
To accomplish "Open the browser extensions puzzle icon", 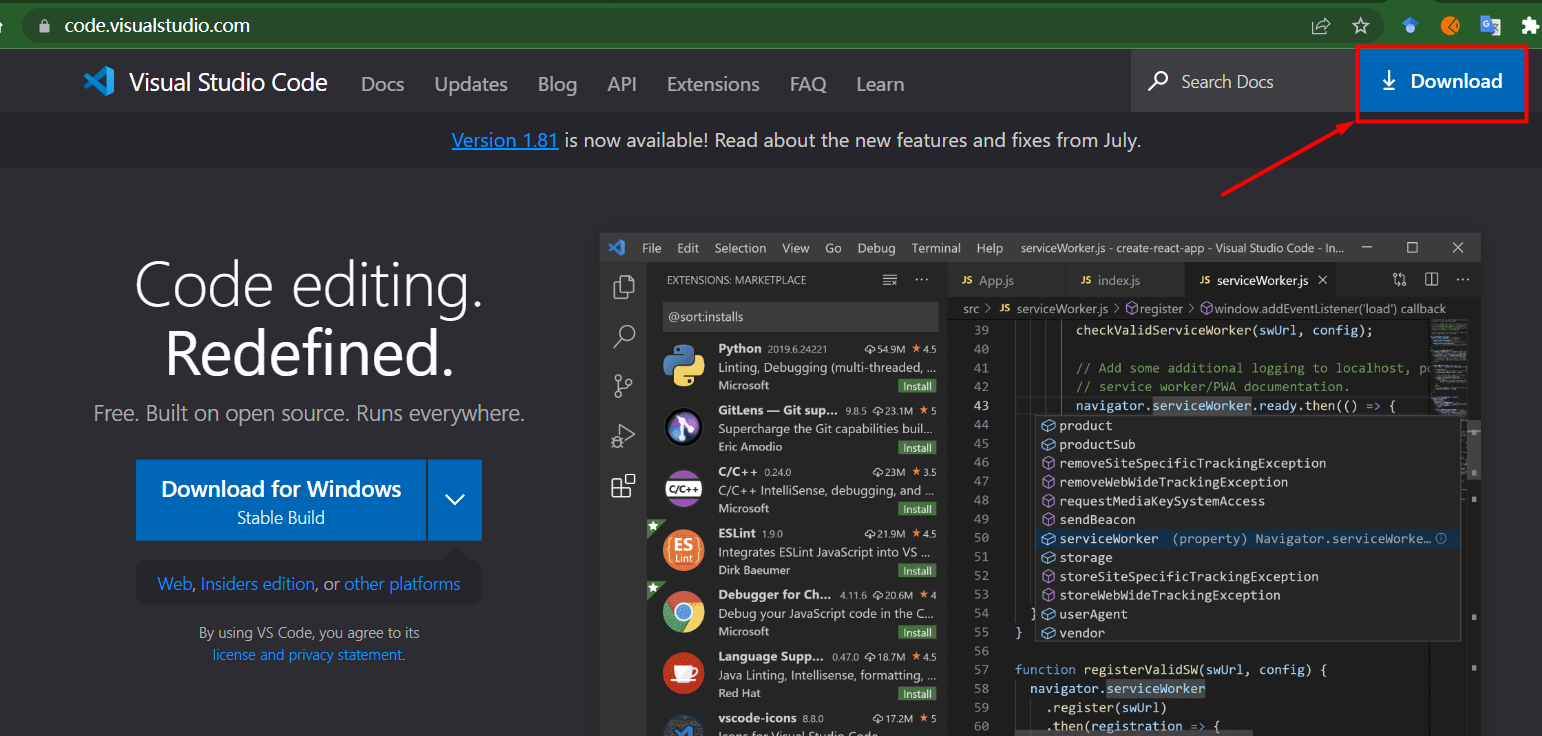I will 1528,26.
